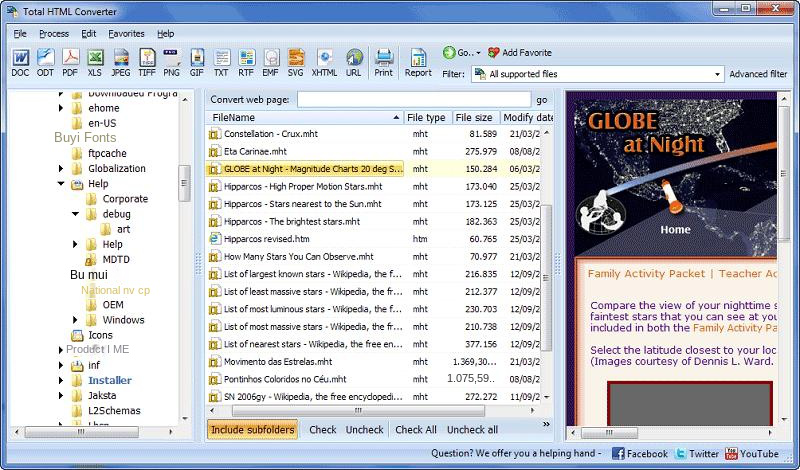
Task: Open the Favorites menu
Action: point(126,33)
